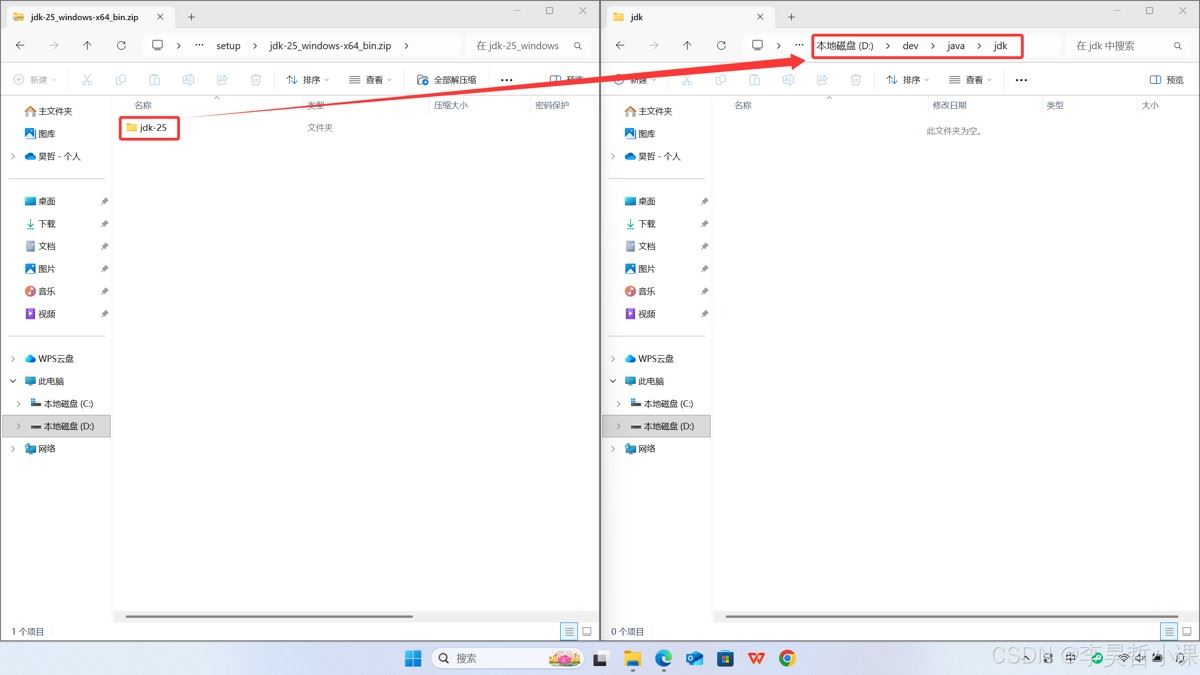Screen dimensions: 1200x675
Task: Switch to large icons view in left status bar
Action: [x=587, y=631]
